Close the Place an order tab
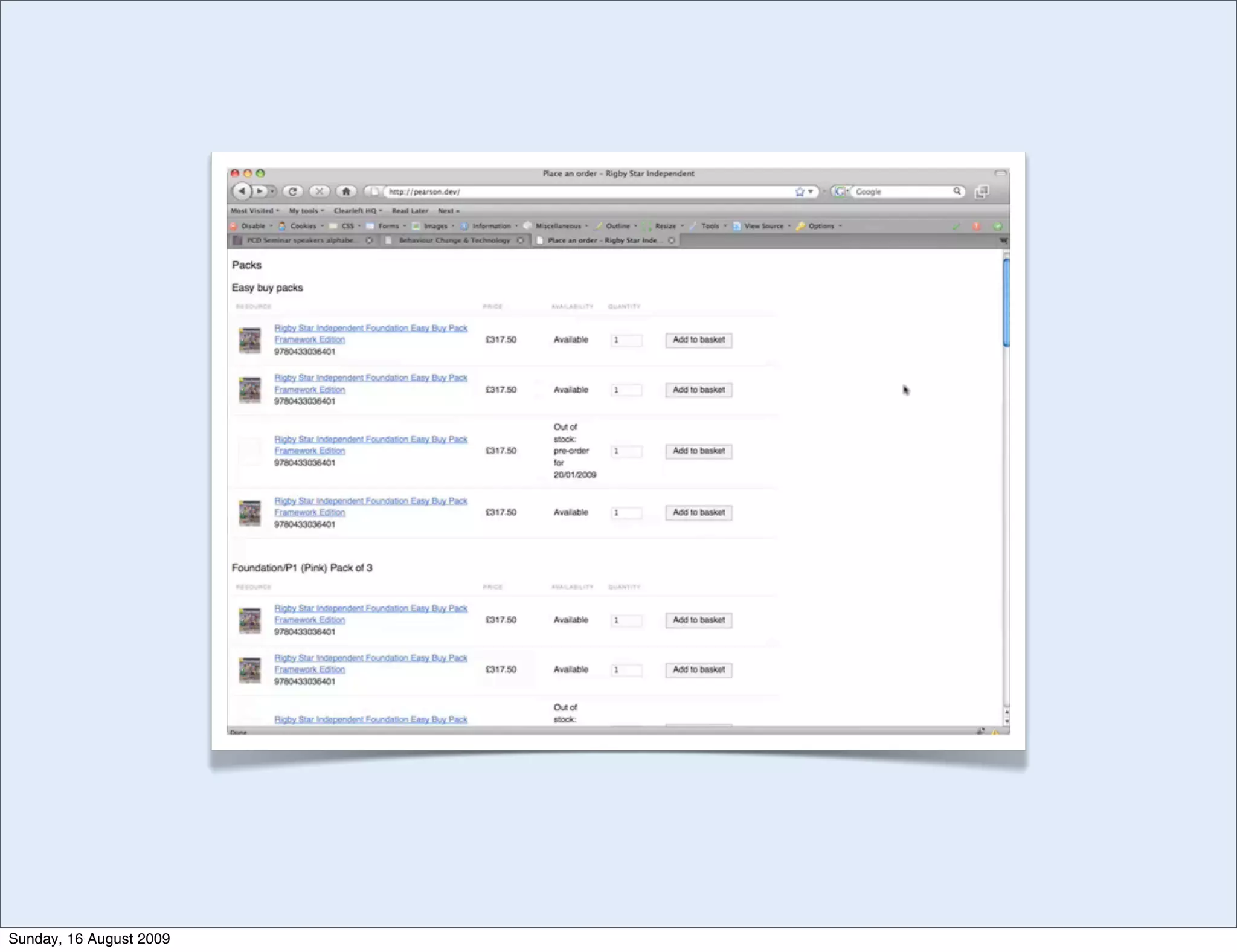 coord(672,240)
